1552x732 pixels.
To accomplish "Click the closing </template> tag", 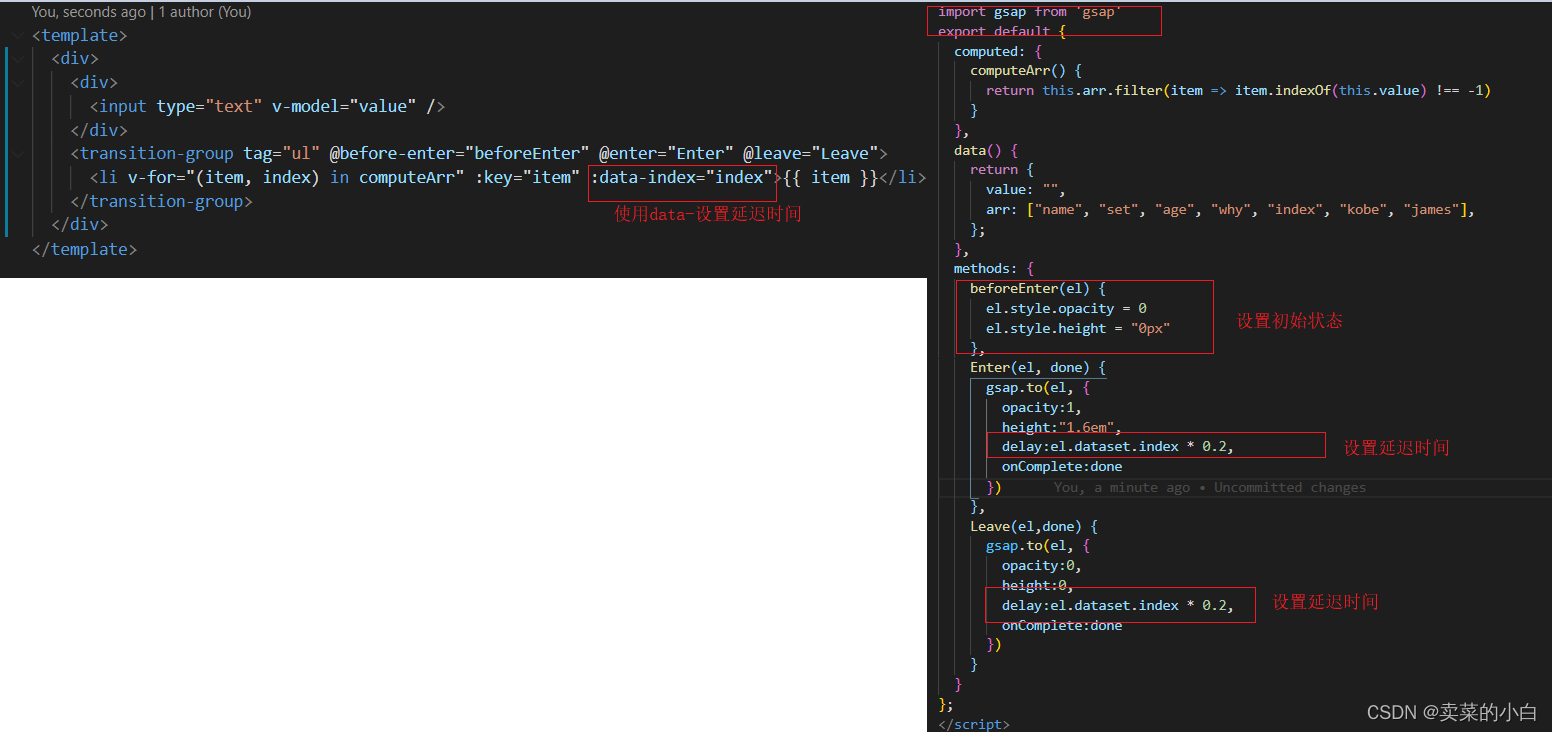I will (x=85, y=249).
